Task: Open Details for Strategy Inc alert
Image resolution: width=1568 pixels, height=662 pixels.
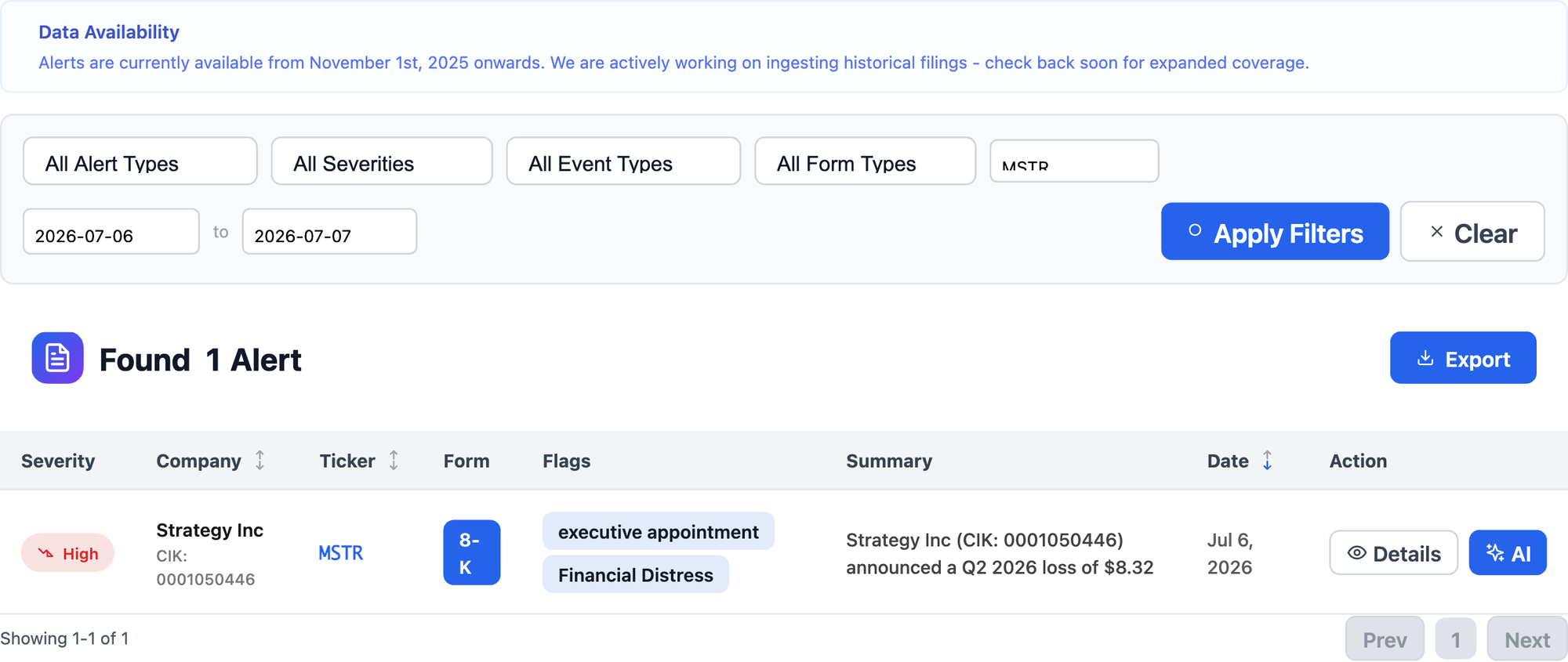Action: click(x=1393, y=553)
